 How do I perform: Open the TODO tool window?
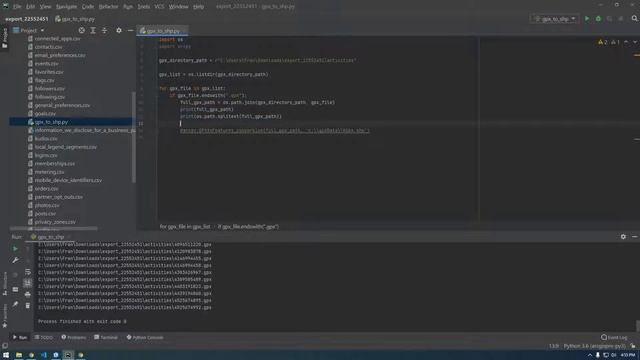tap(44, 337)
